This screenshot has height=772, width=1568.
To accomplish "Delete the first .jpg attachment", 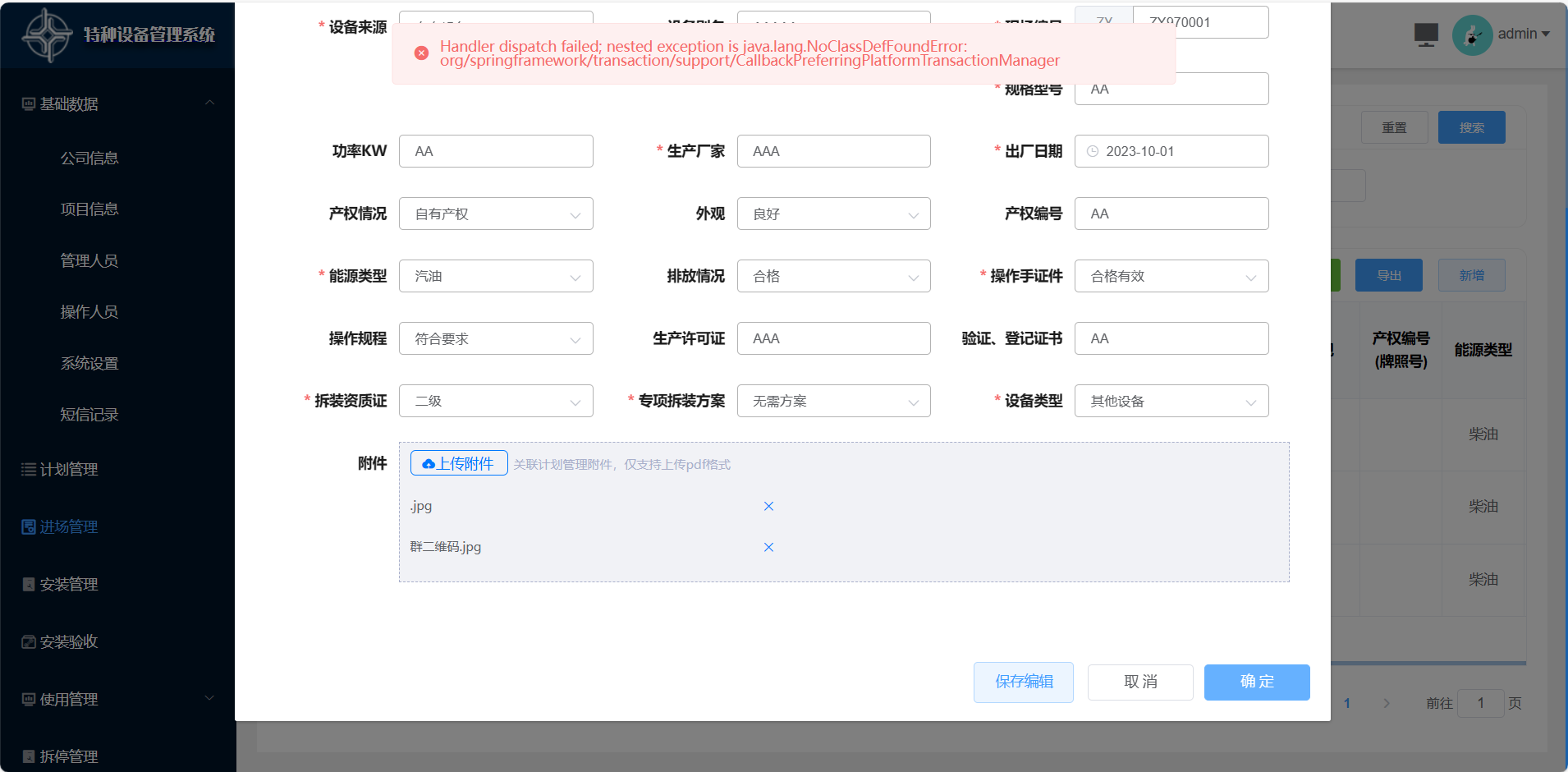I will (768, 506).
